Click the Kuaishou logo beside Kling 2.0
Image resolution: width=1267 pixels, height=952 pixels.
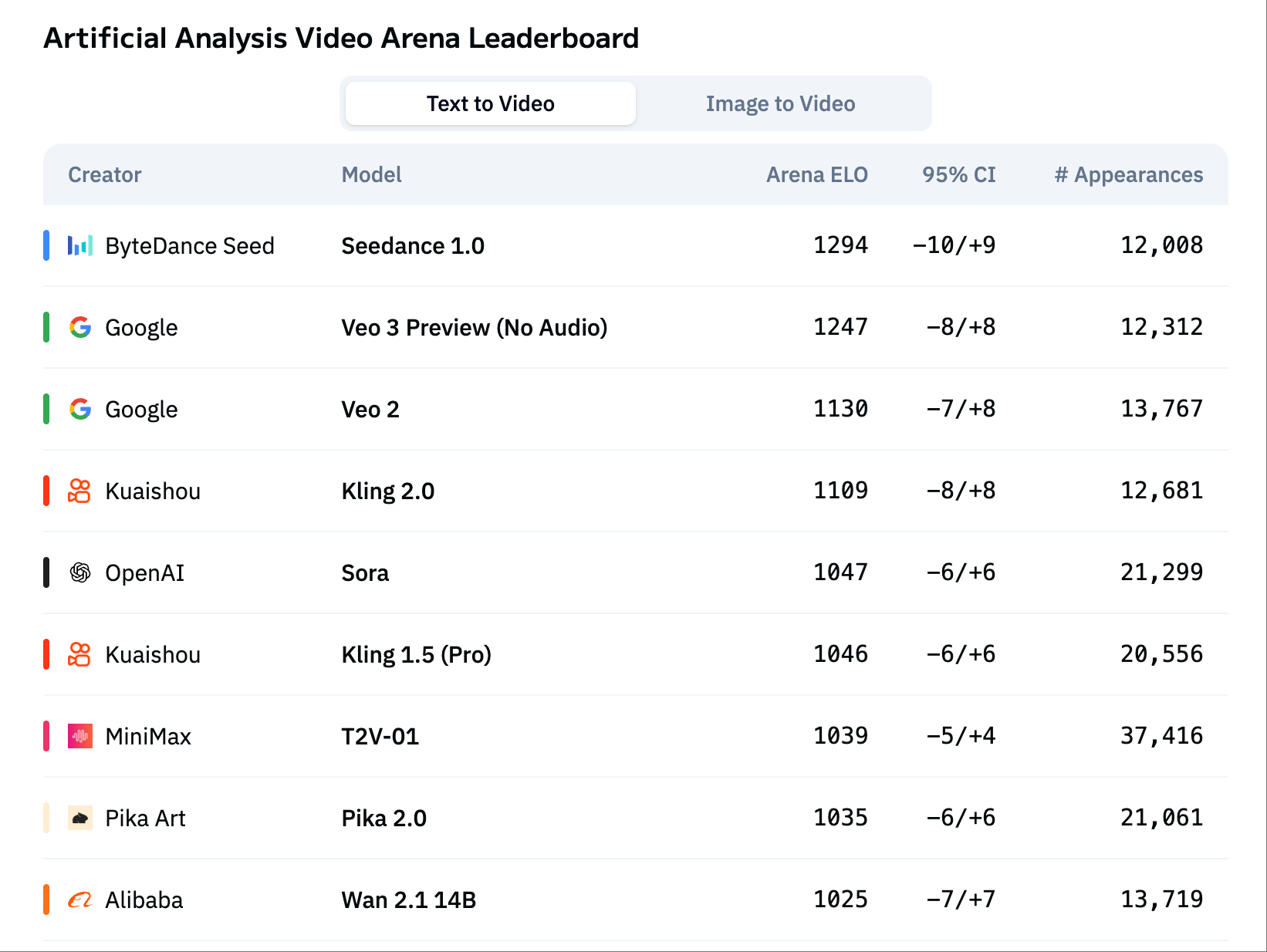[79, 491]
